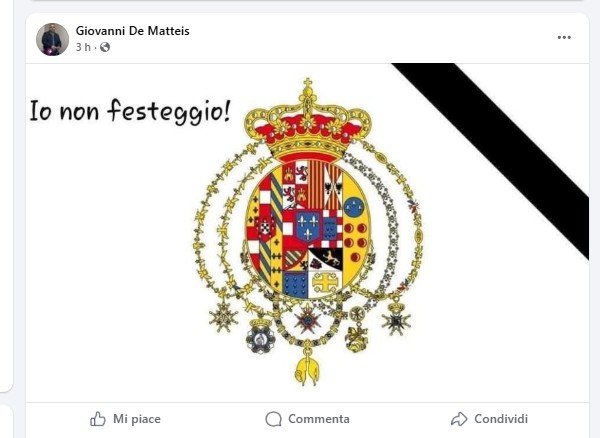This screenshot has width=600, height=438.
Task: Open the coat of arms post image
Action: [x=307, y=233]
